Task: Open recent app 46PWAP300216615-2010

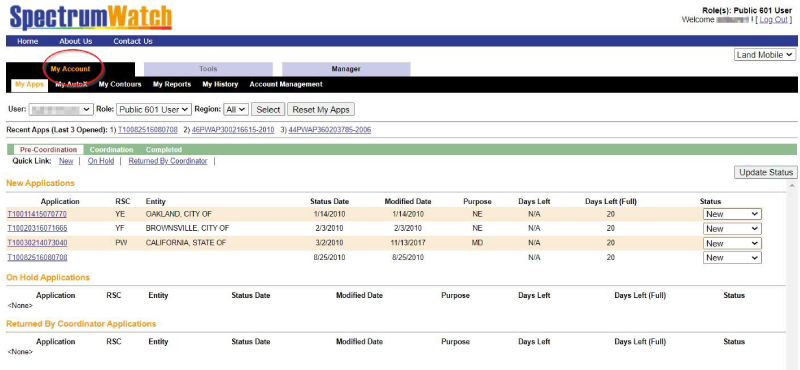Action: click(x=233, y=130)
